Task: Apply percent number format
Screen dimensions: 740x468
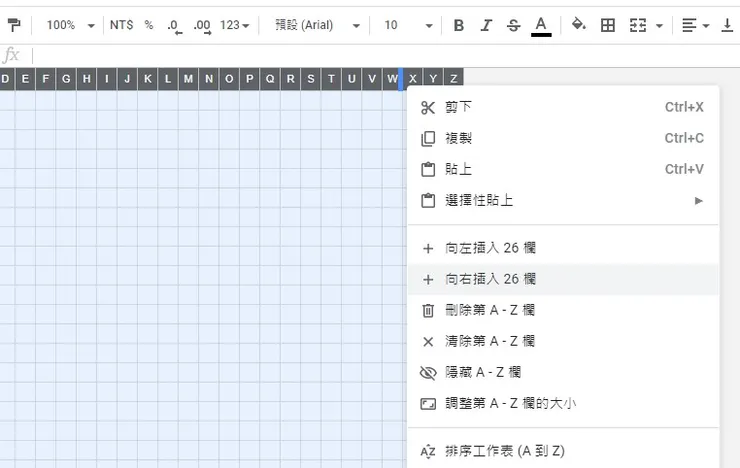Action: [149, 25]
